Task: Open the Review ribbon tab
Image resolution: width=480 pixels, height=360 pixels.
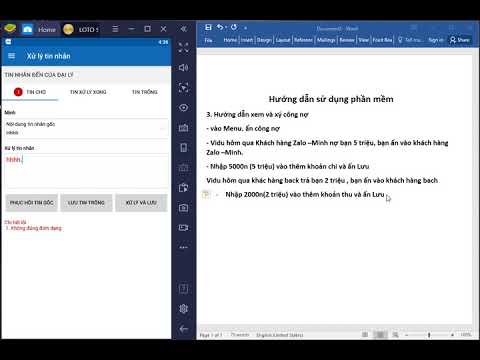Action: (x=347, y=40)
